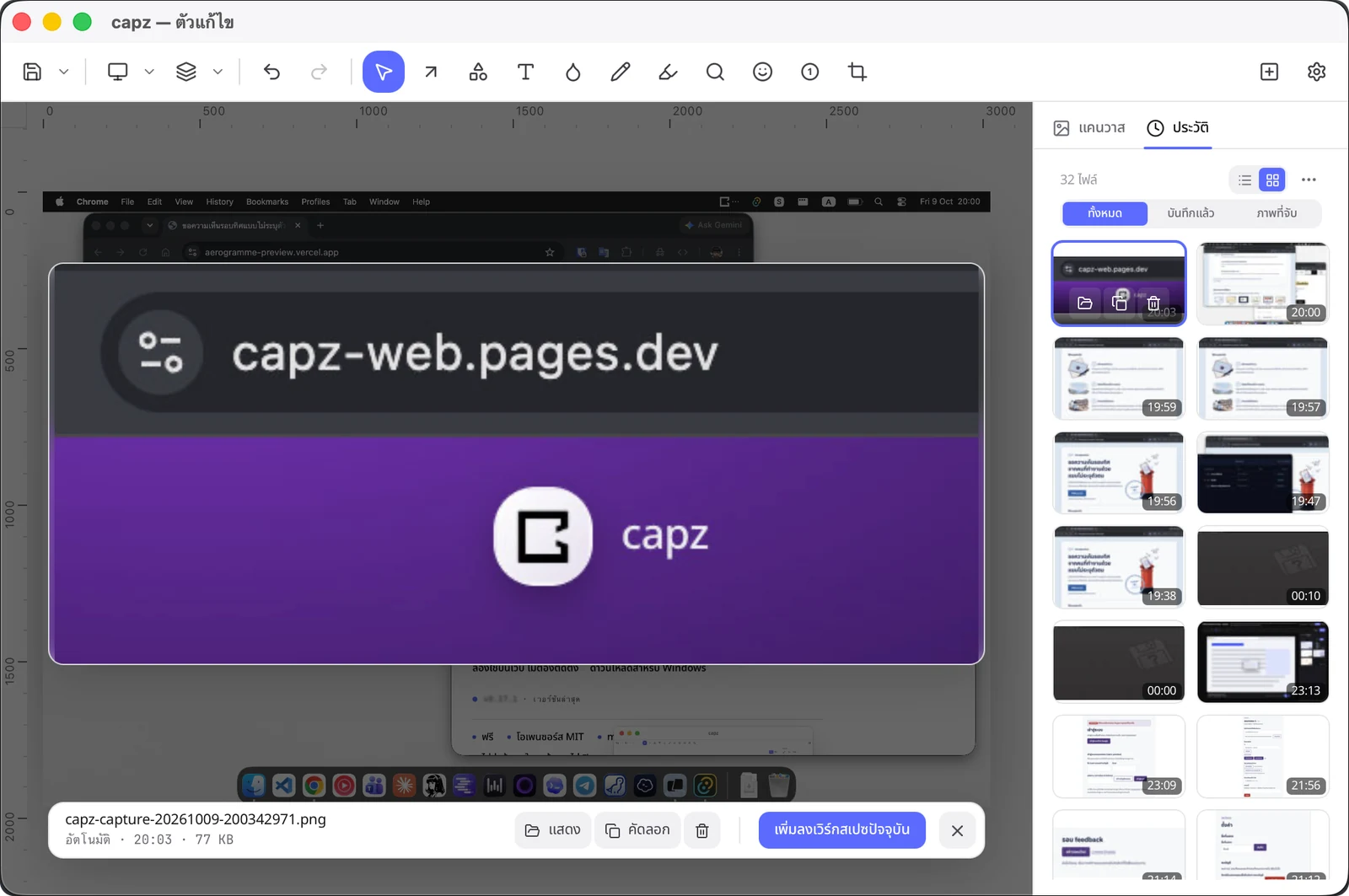
Task: Click the เพิ่มลงเวิร์กสเปซปัจจุบัน button
Action: [841, 829]
